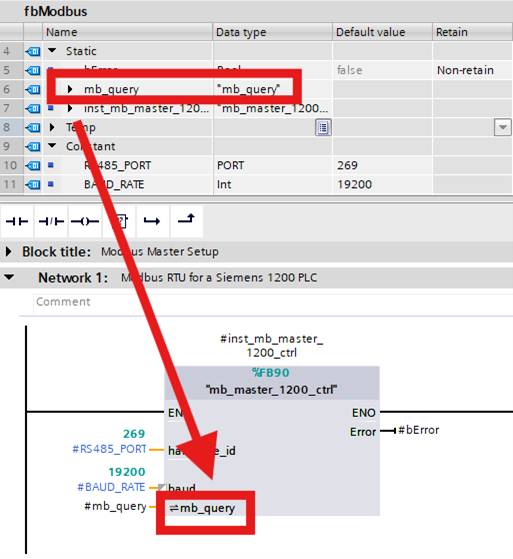Expand the Block title section
This screenshot has width=513, height=559.
(x=9, y=252)
